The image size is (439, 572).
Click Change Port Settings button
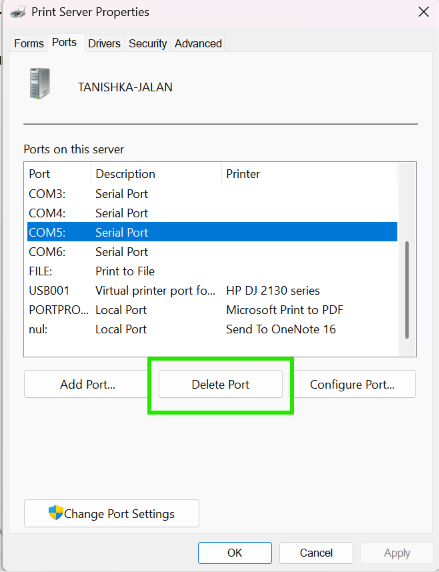[x=112, y=513]
